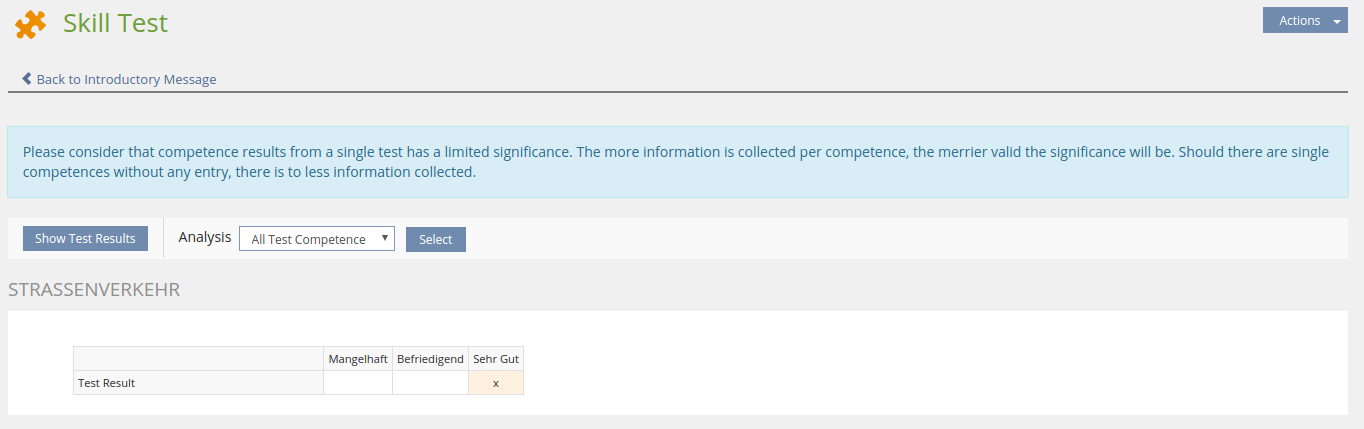Click the highlighted x cell under Sehr Gut
Image resolution: width=1364 pixels, height=429 pixels.
point(496,383)
